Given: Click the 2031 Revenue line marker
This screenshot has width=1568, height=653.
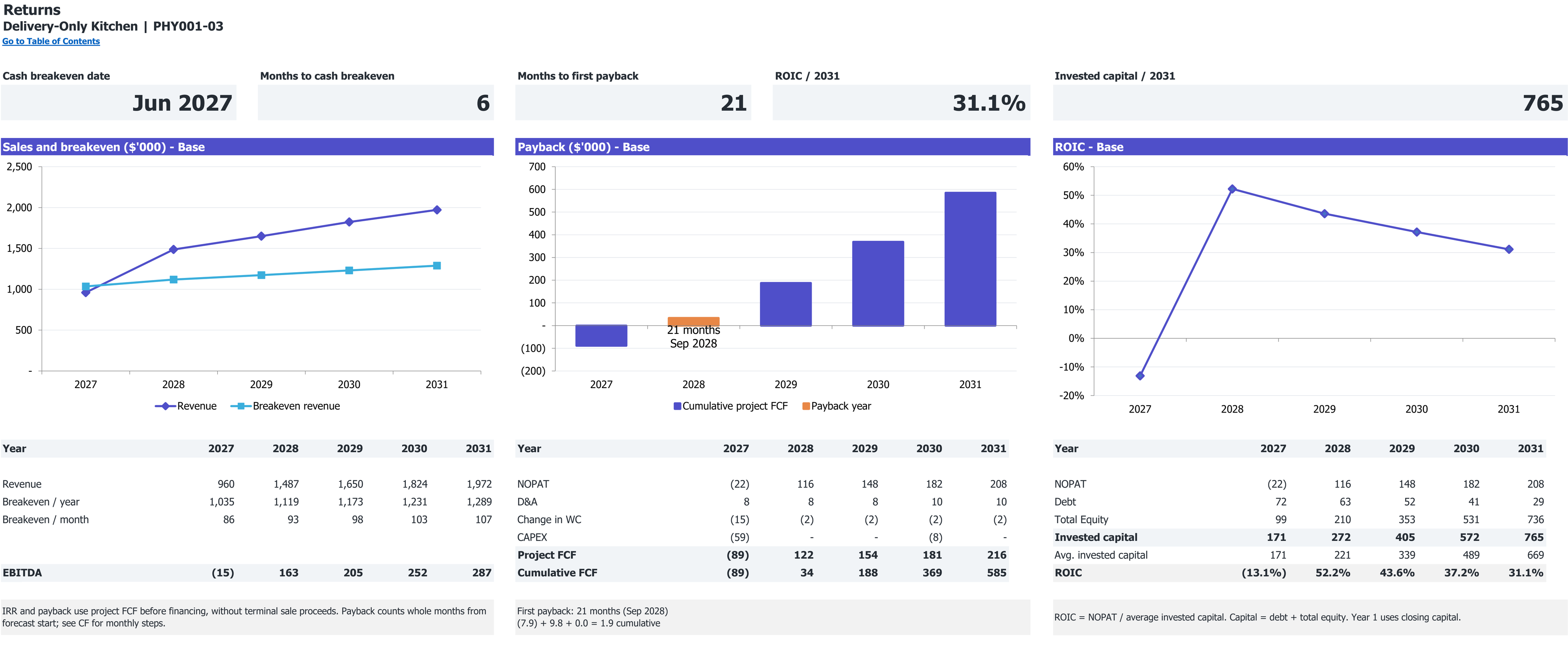Looking at the screenshot, I should [437, 210].
